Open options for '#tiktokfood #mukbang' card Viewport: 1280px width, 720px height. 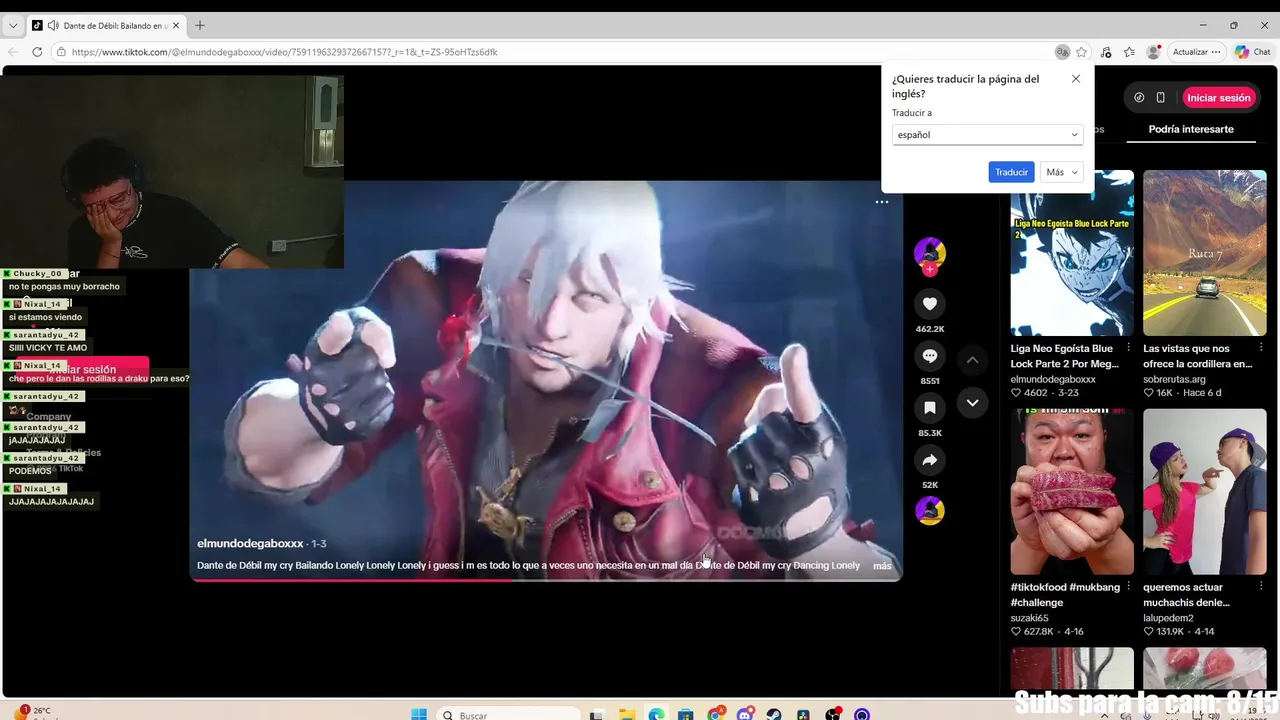pyautogui.click(x=1129, y=586)
